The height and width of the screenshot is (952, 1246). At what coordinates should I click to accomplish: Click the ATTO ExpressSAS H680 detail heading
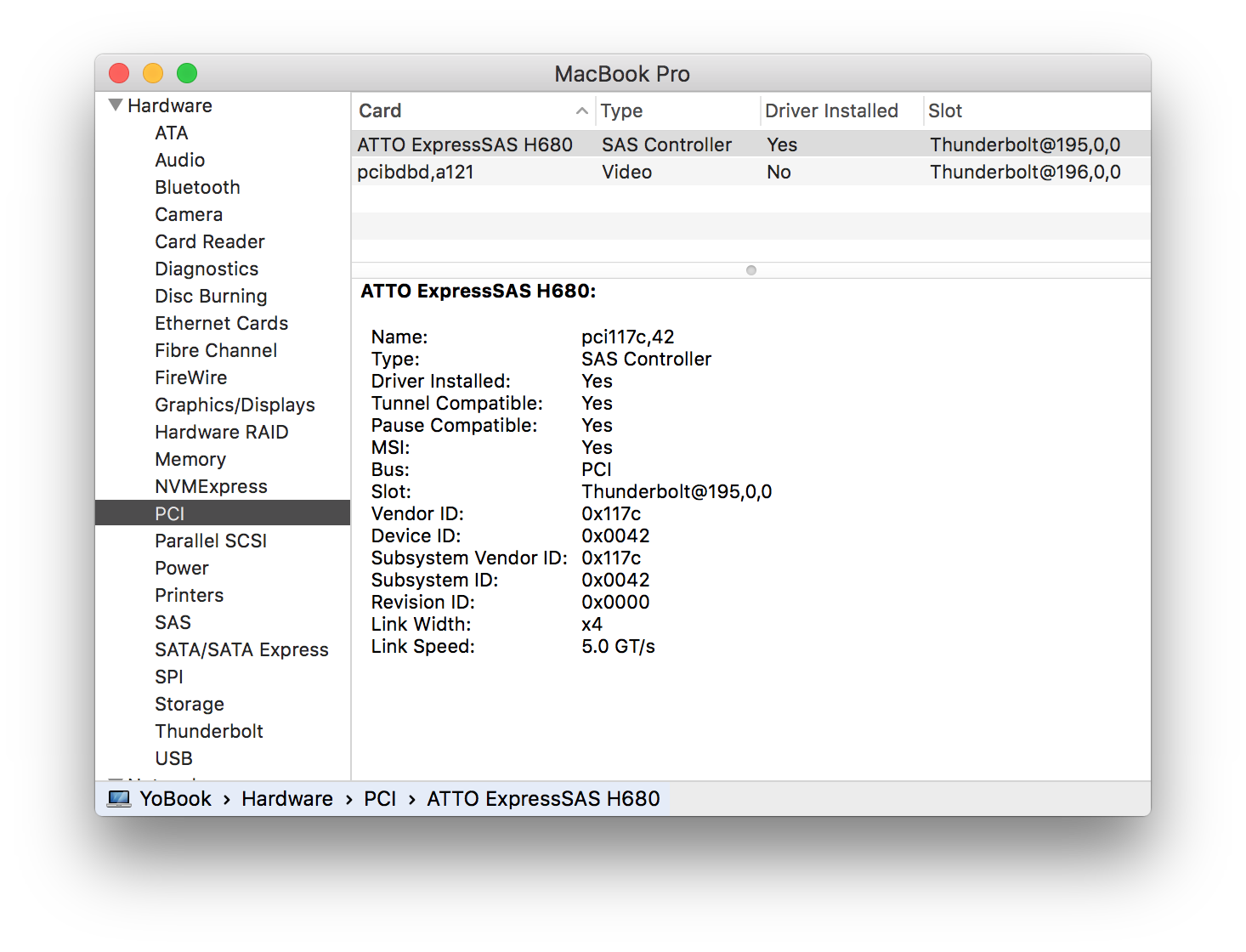(x=479, y=291)
